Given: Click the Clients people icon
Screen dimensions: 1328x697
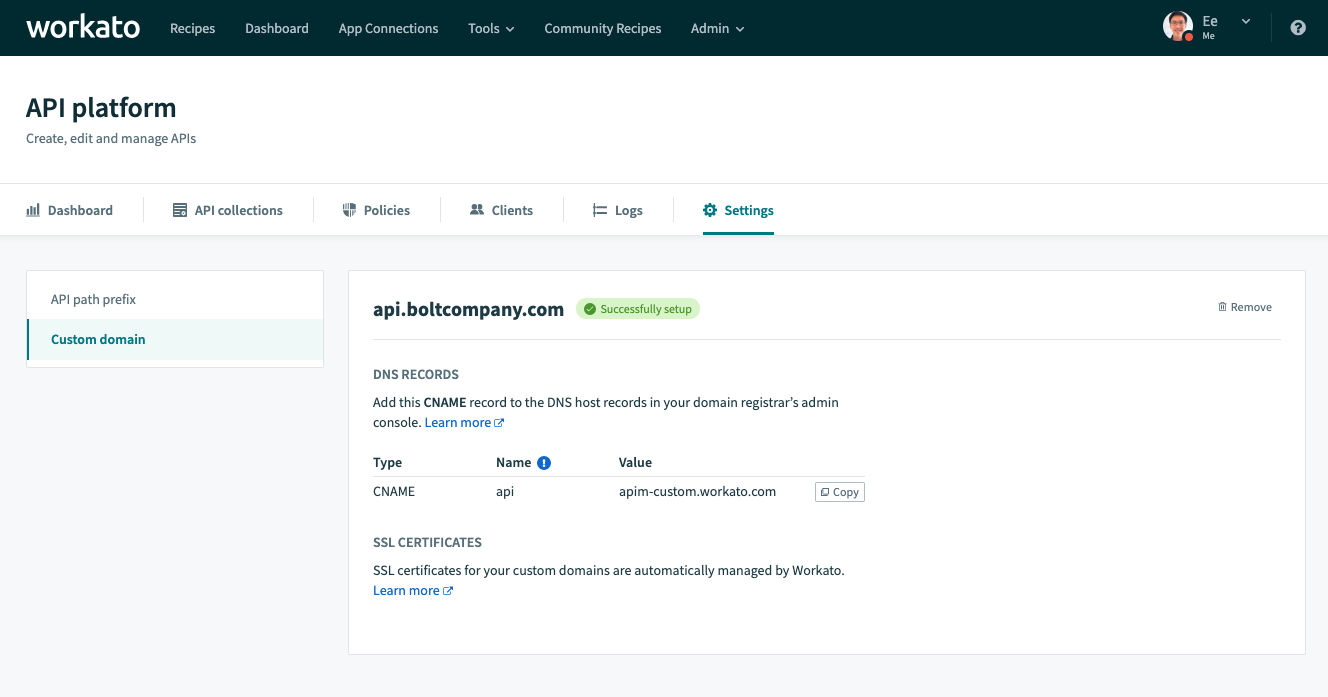Looking at the screenshot, I should pos(477,210).
